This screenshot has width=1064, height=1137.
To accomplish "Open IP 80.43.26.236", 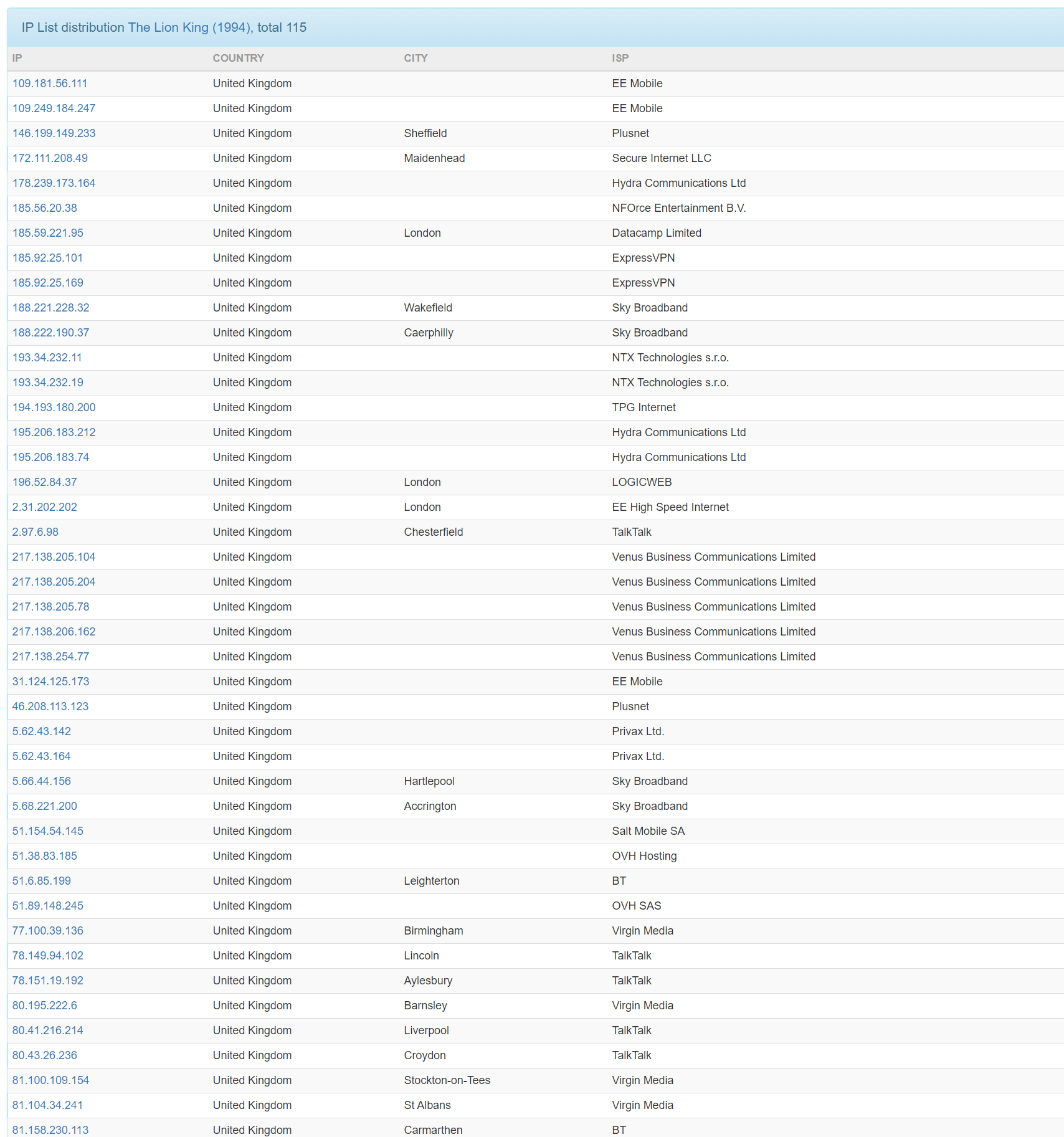I will pyautogui.click(x=45, y=1055).
